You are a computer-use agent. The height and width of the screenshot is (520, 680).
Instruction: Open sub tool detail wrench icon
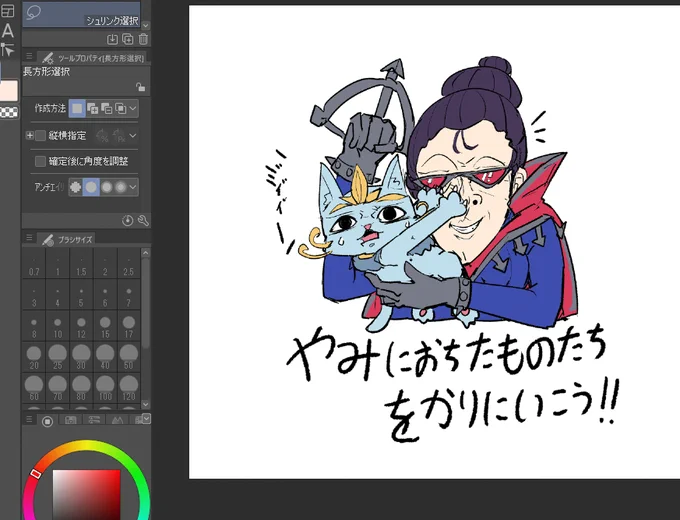click(x=143, y=220)
